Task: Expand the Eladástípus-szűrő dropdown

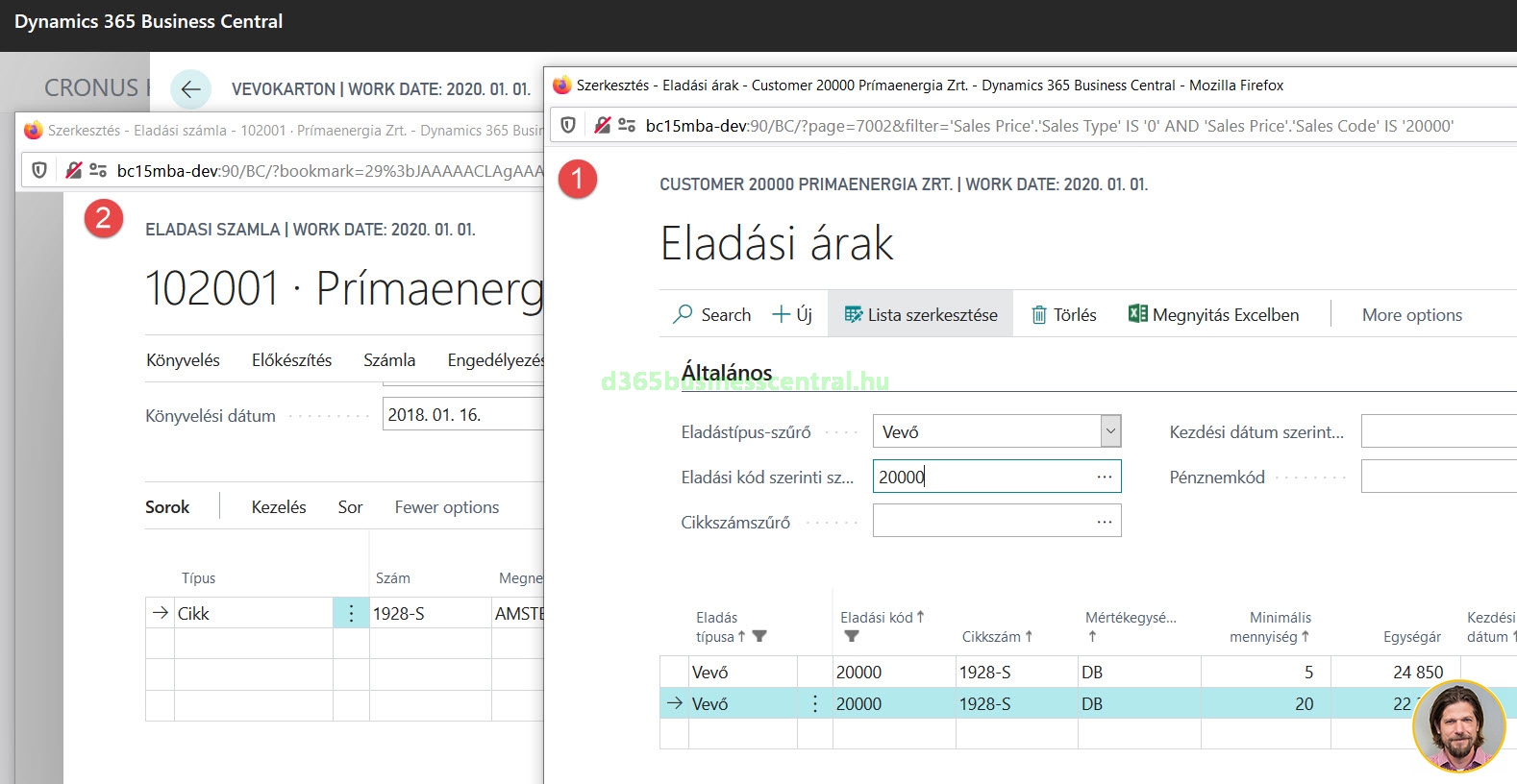Action: click(x=1110, y=431)
